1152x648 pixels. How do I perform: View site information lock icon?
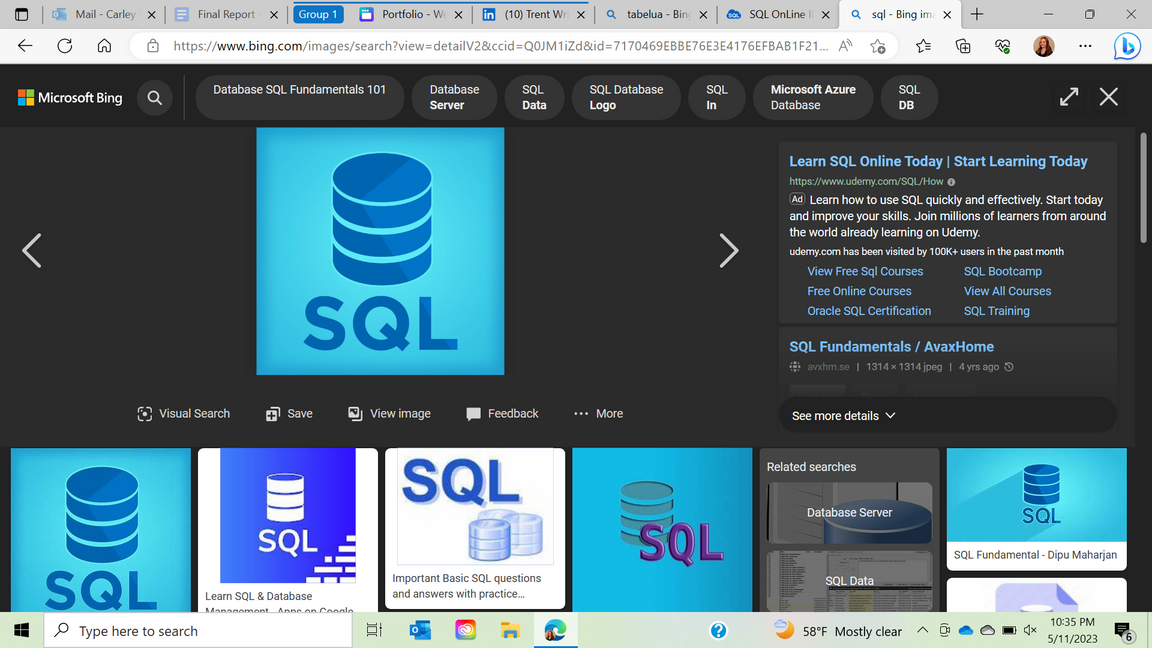tap(153, 46)
